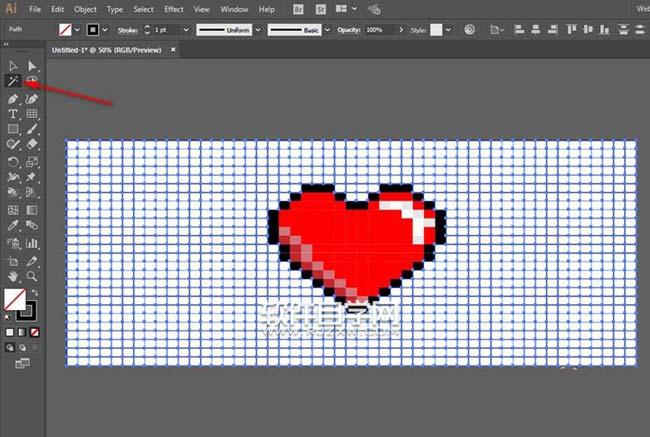Select the Rotate tool

pos(13,162)
